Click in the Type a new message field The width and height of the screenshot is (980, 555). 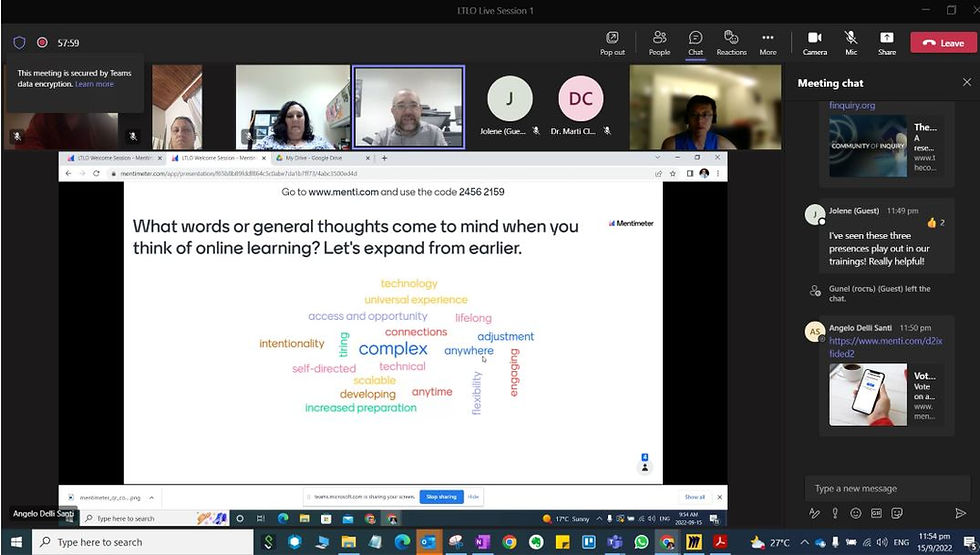[x=887, y=488]
